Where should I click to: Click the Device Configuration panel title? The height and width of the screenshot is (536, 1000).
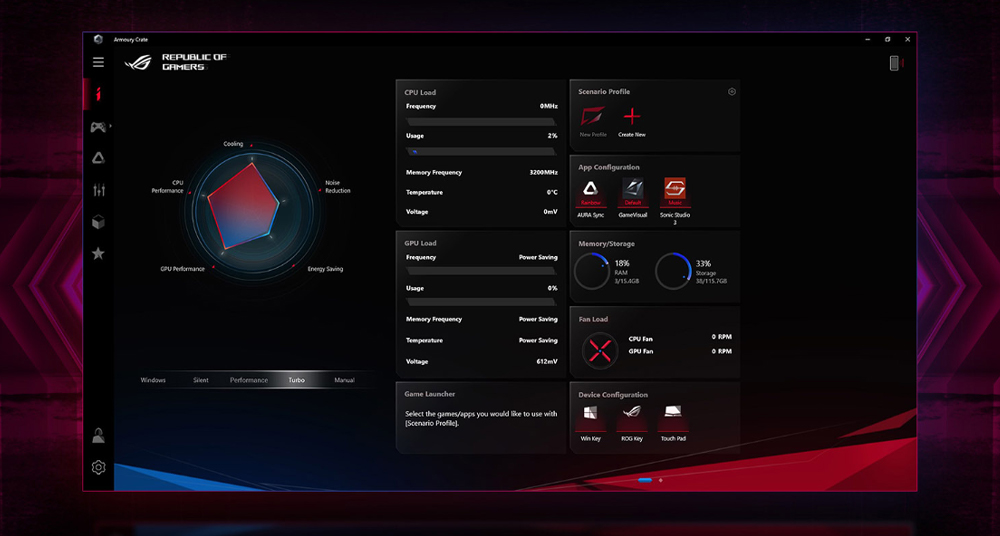(x=613, y=395)
